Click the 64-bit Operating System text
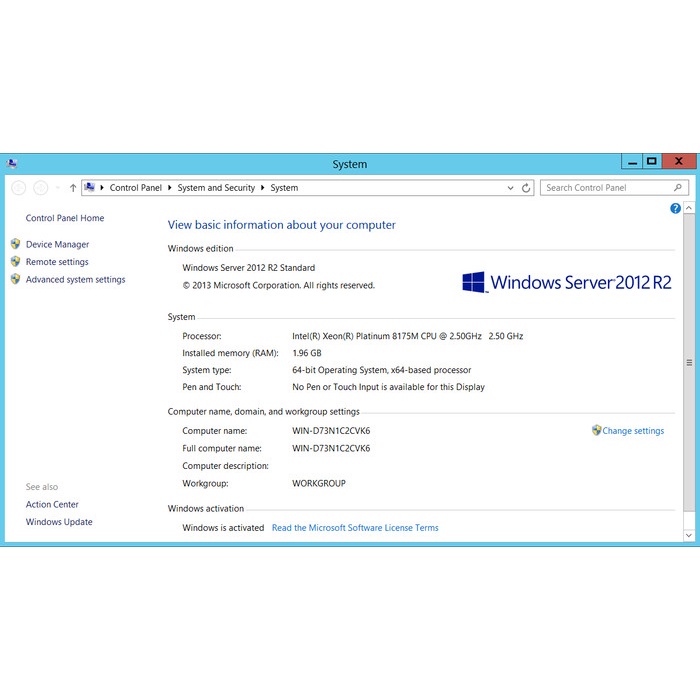This screenshot has height=700, width=700. [382, 370]
